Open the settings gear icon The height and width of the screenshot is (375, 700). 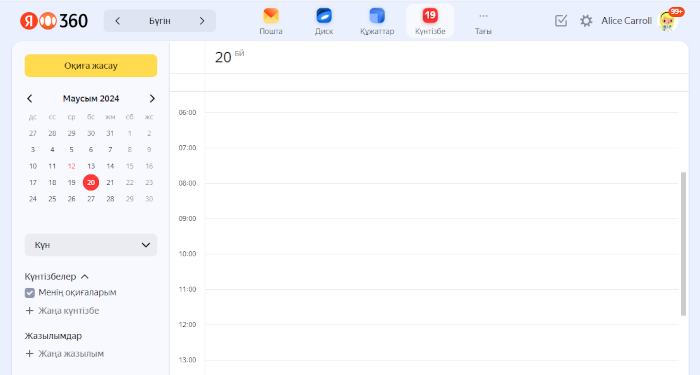[x=586, y=21]
